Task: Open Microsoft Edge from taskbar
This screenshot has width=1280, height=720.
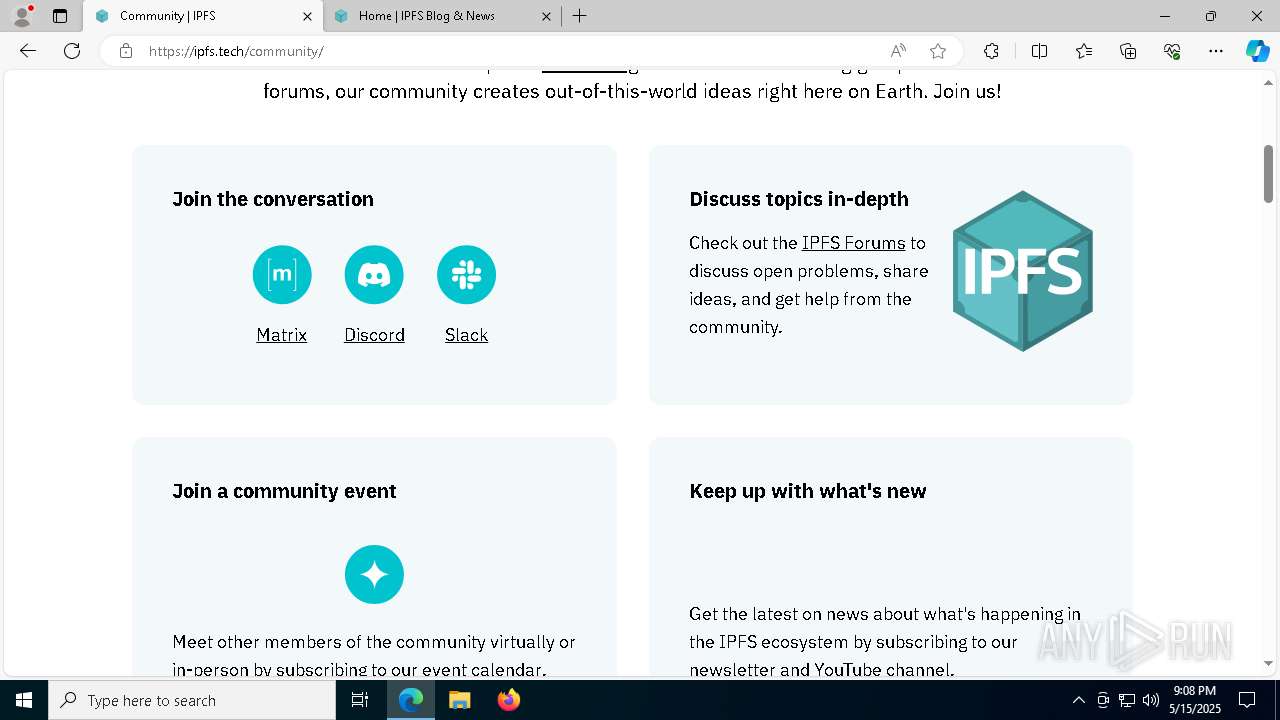Action: (411, 700)
